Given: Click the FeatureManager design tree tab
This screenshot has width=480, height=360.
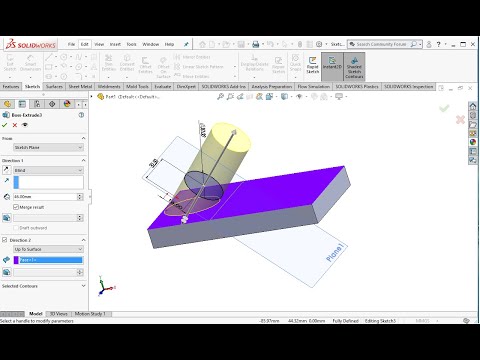Looking at the screenshot, I should [7, 104].
